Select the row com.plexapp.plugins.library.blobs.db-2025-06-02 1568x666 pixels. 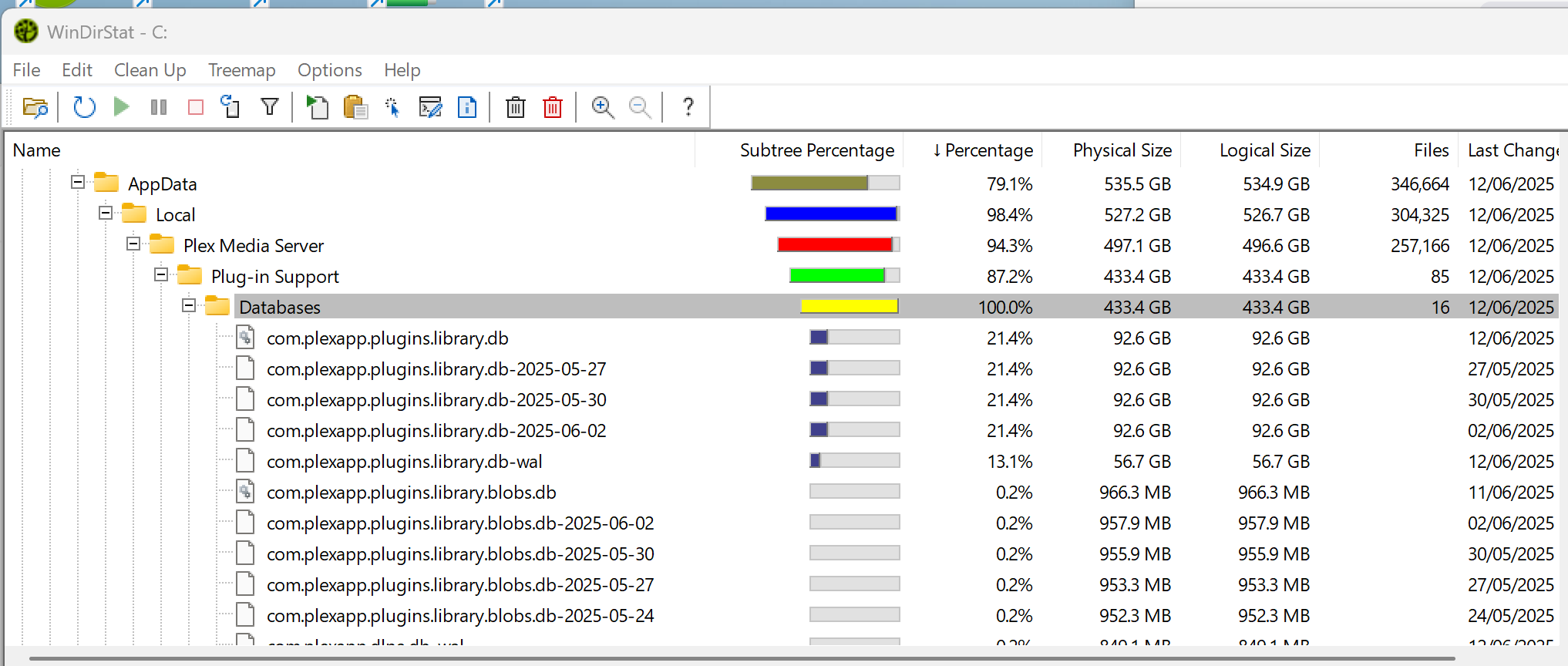click(x=781, y=523)
